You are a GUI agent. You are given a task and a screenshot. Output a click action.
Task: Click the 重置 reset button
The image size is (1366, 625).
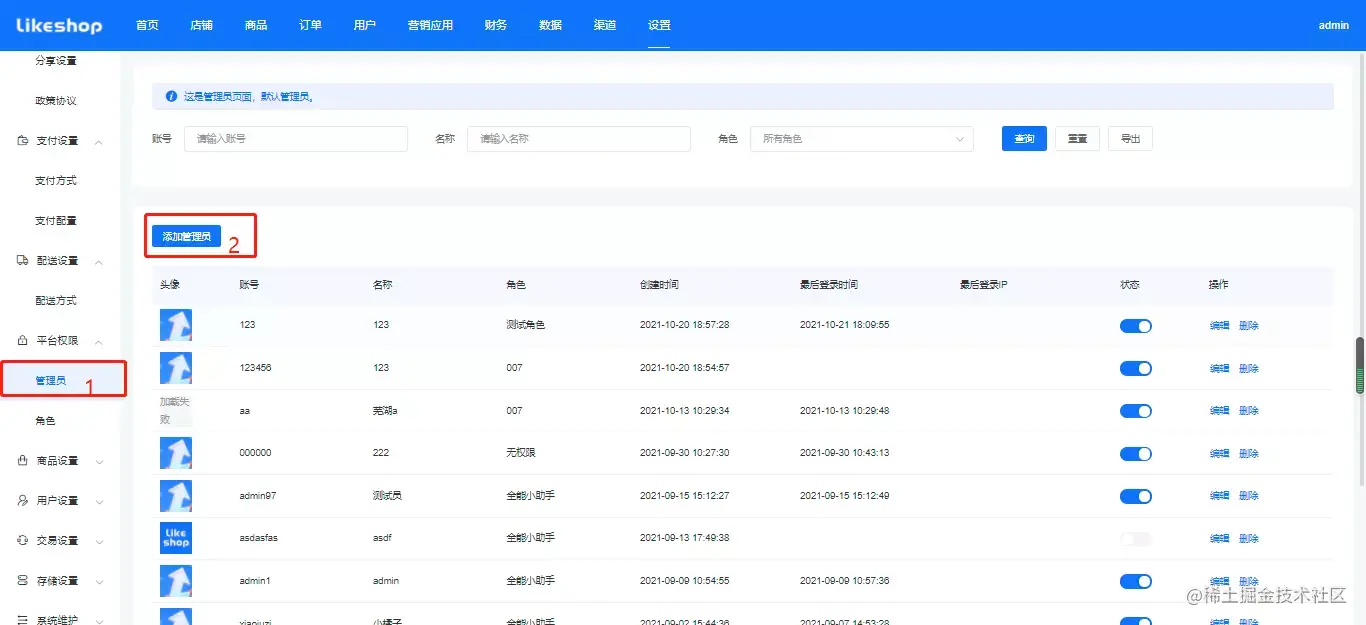(x=1077, y=139)
